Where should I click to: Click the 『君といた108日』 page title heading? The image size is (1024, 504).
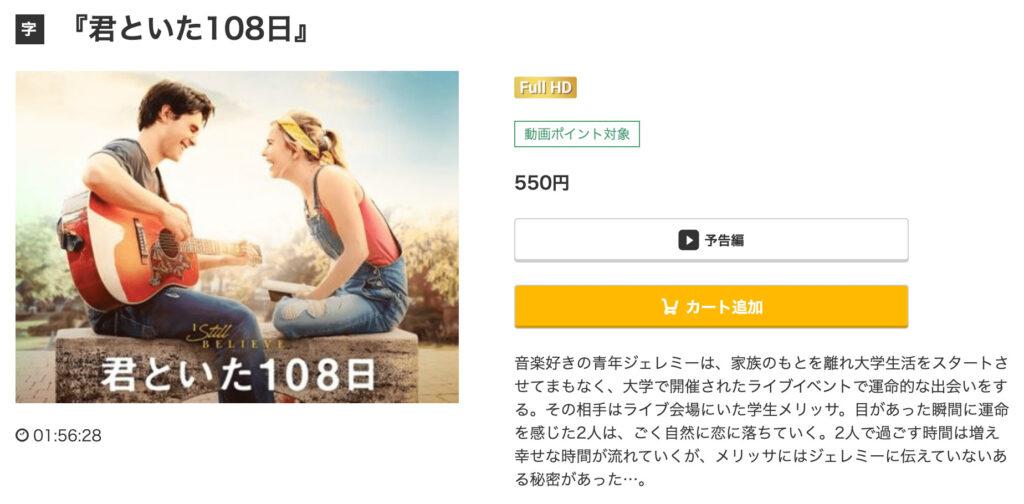point(191,30)
